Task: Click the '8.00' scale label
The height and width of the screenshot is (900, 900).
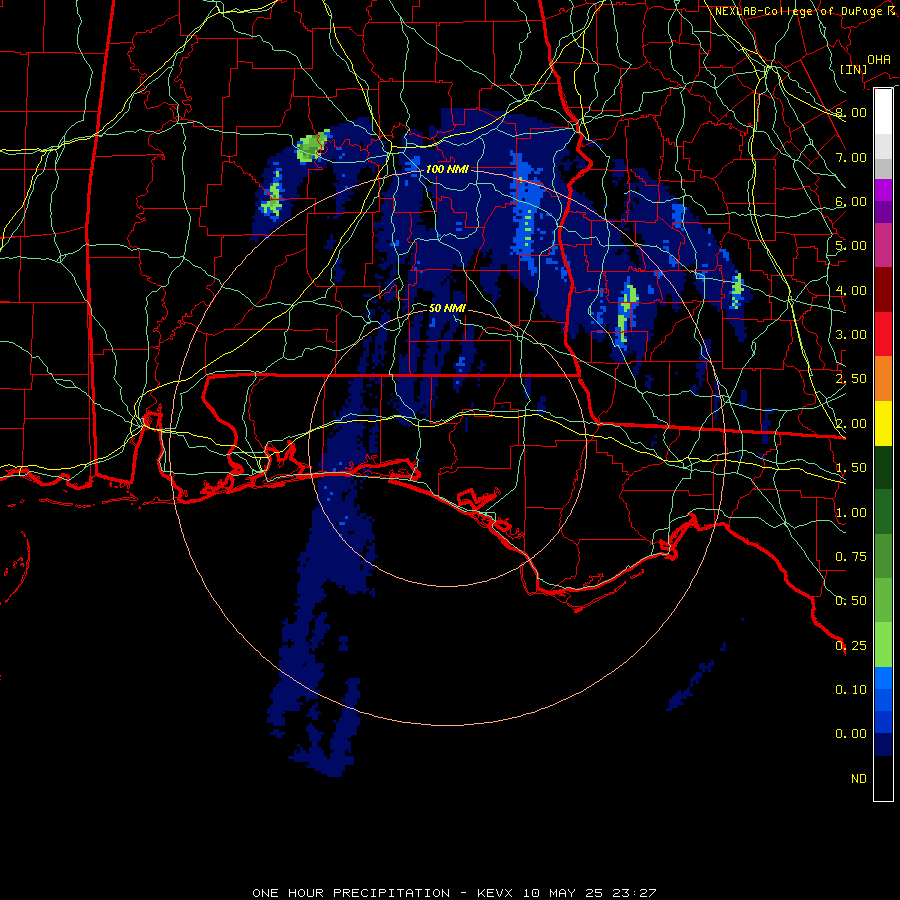Action: 851,112
